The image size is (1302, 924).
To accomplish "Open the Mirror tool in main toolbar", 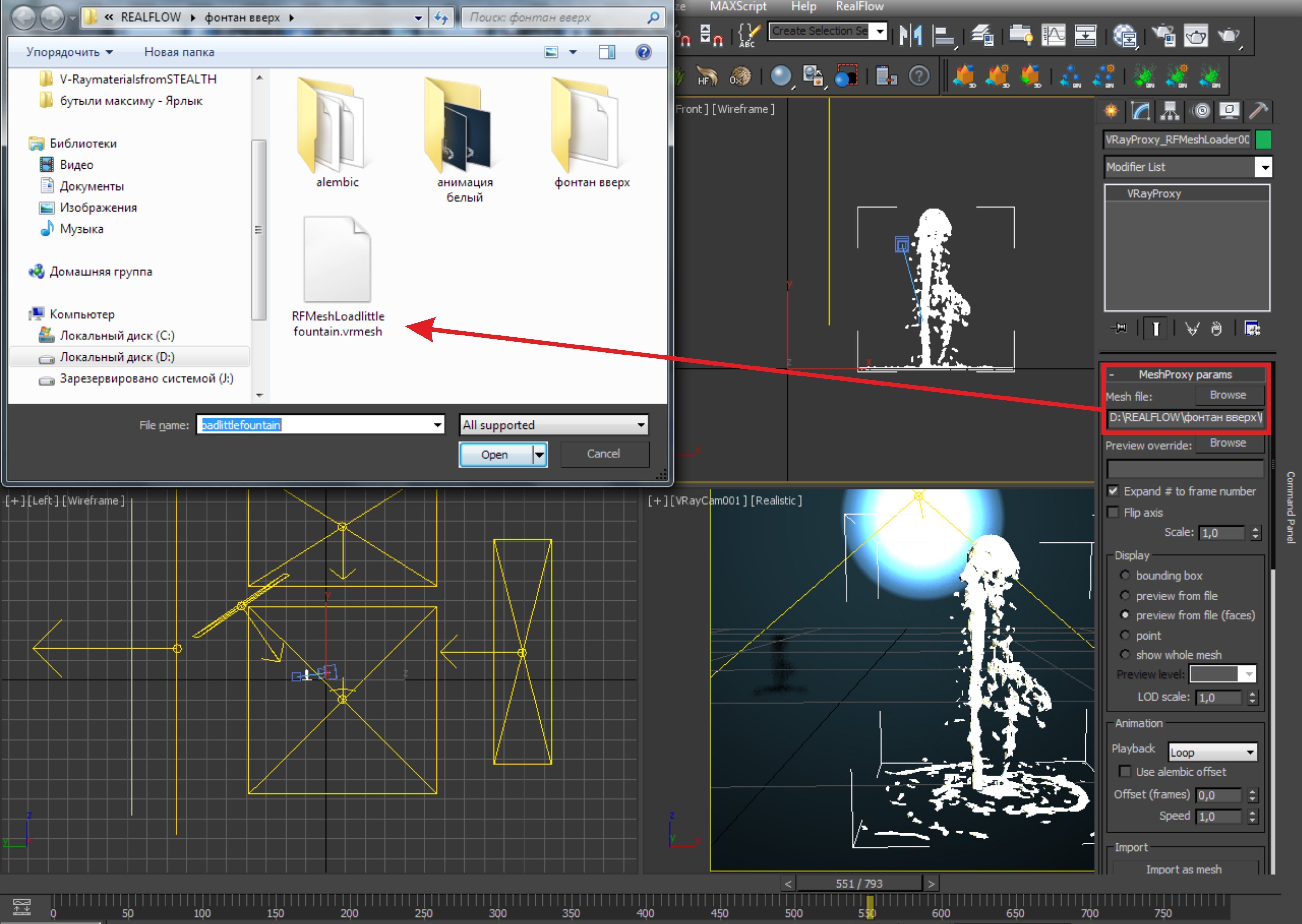I will click(x=910, y=35).
